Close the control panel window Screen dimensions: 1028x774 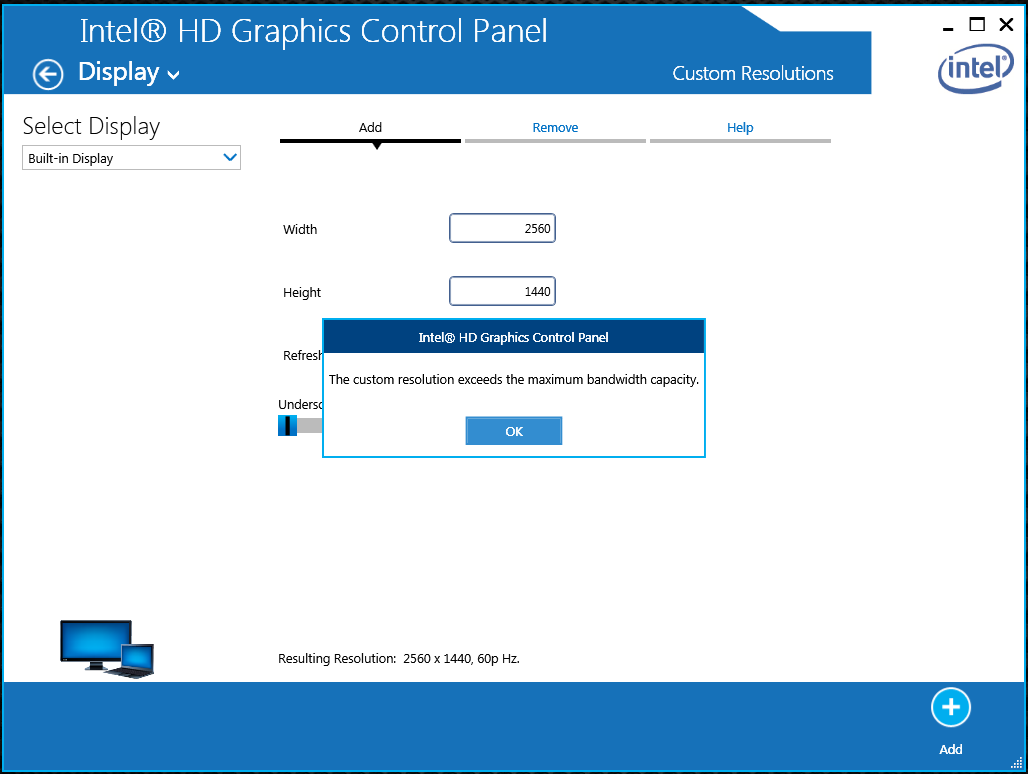pos(1006,25)
